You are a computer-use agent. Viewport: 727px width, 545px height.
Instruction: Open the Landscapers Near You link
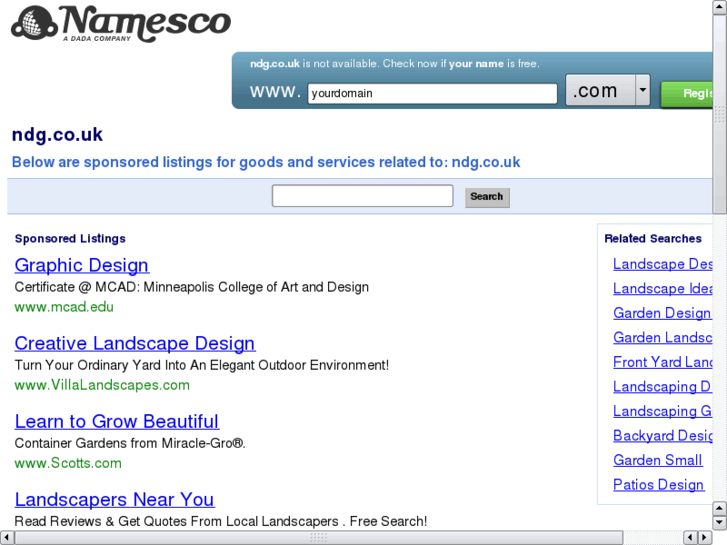[115, 500]
